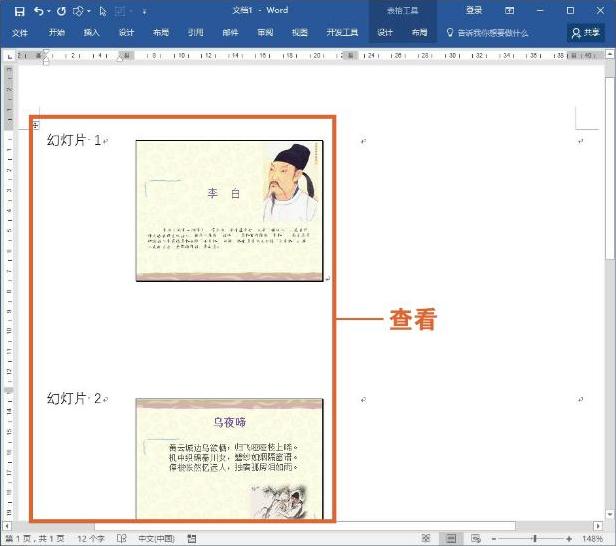Open the Ribbon Display Options icon
Image resolution: width=616 pixels, height=546 pixels.
click(x=509, y=11)
